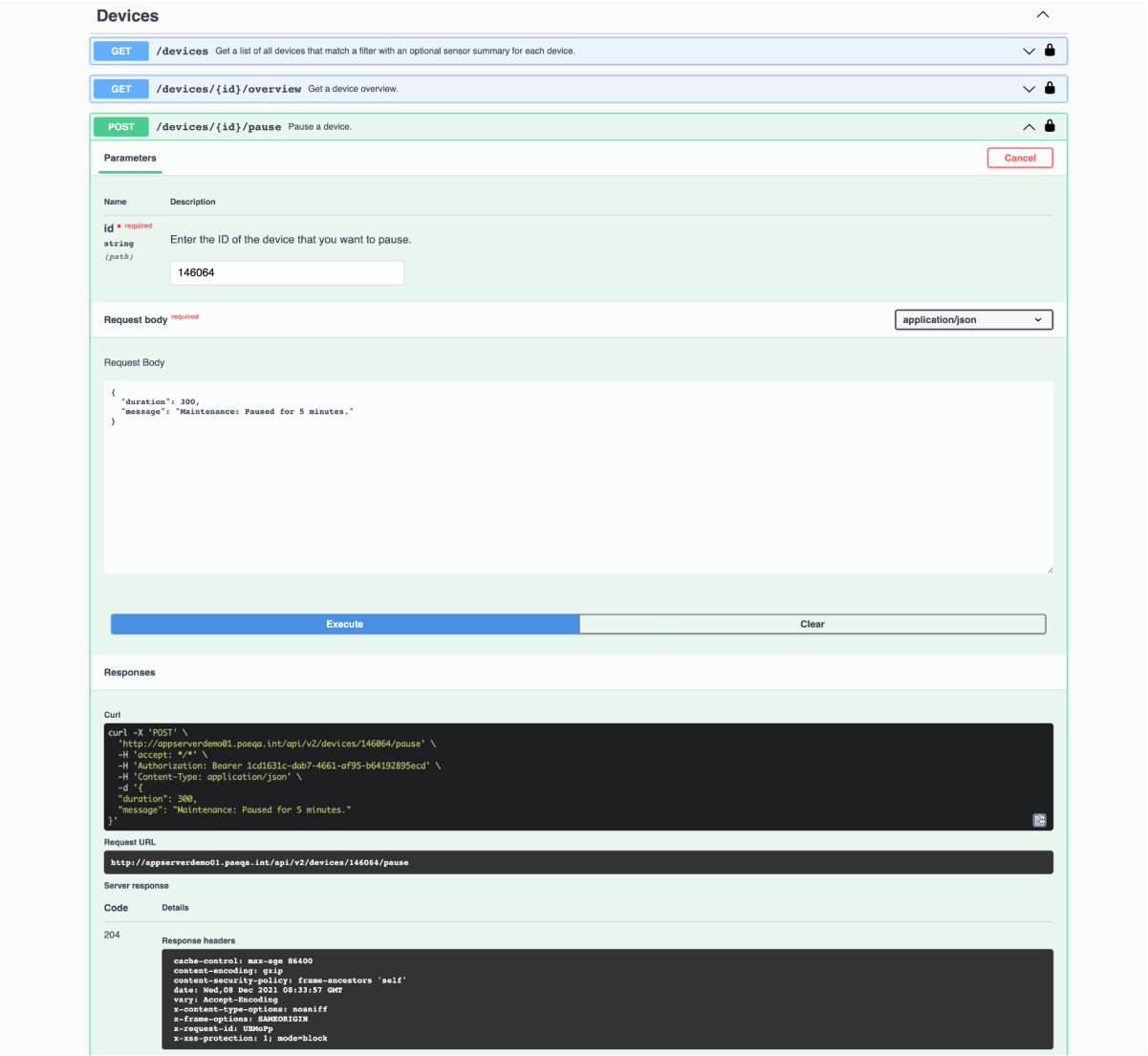Collapse the /devices/{id}/pause endpoint

pyautogui.click(x=1029, y=125)
